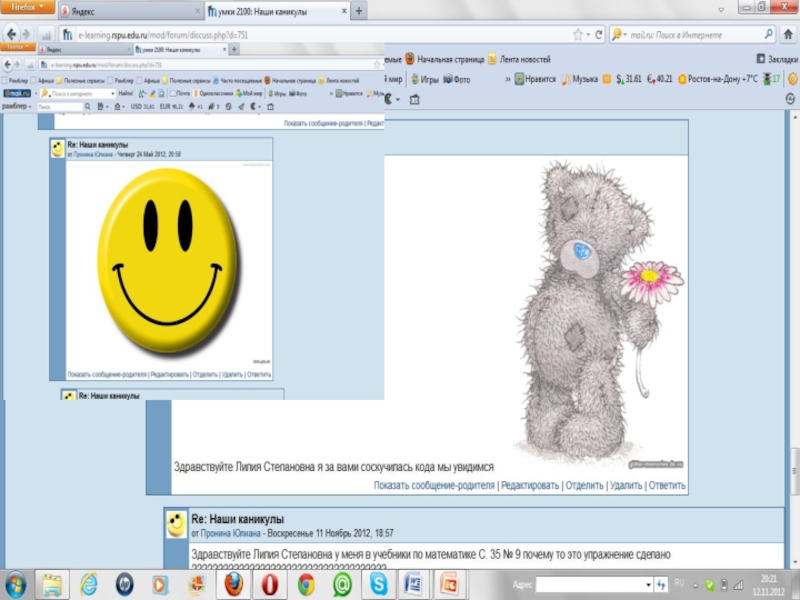800x600 pixels.
Task: Click Удалить link below the teddy bear post
Action: (625, 485)
